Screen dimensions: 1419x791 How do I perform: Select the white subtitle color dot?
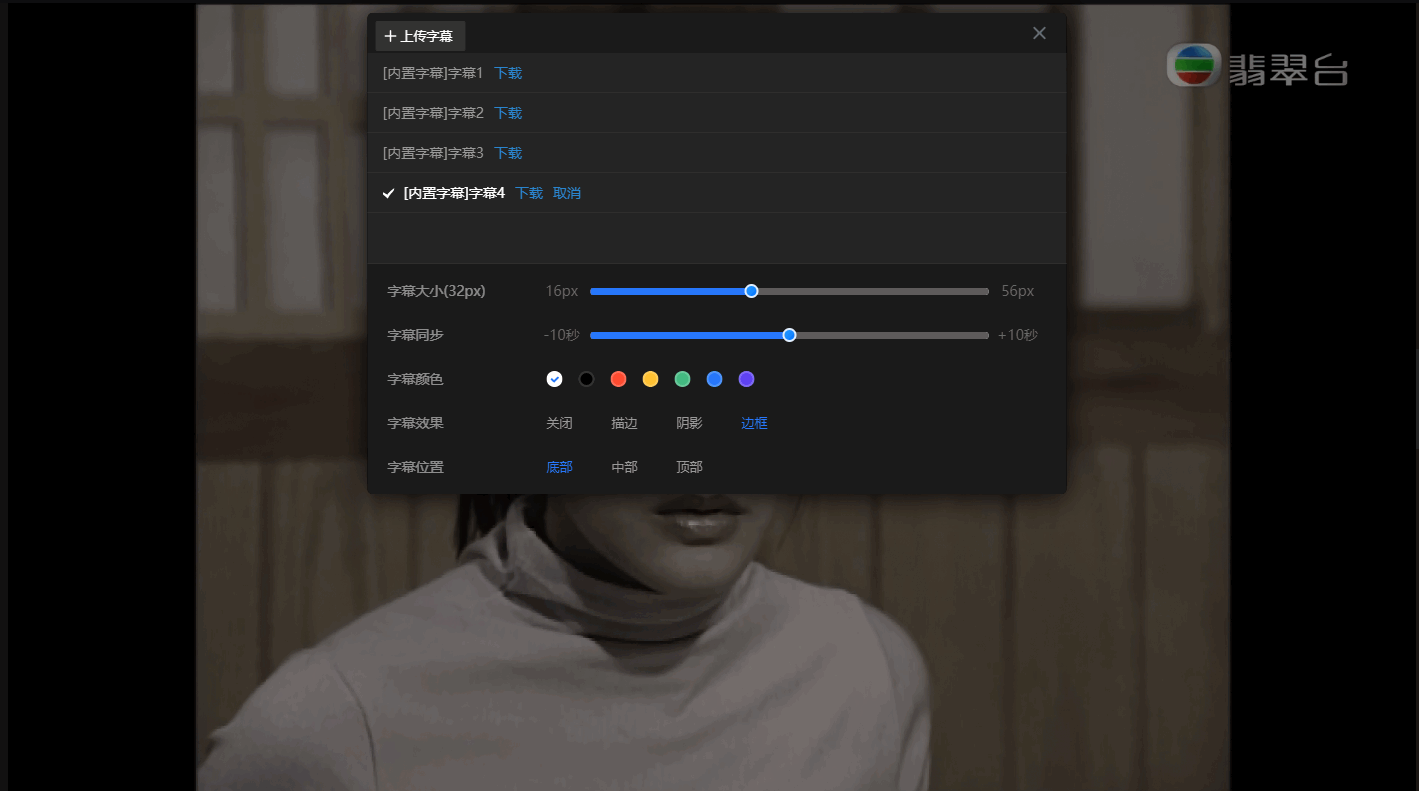point(555,379)
